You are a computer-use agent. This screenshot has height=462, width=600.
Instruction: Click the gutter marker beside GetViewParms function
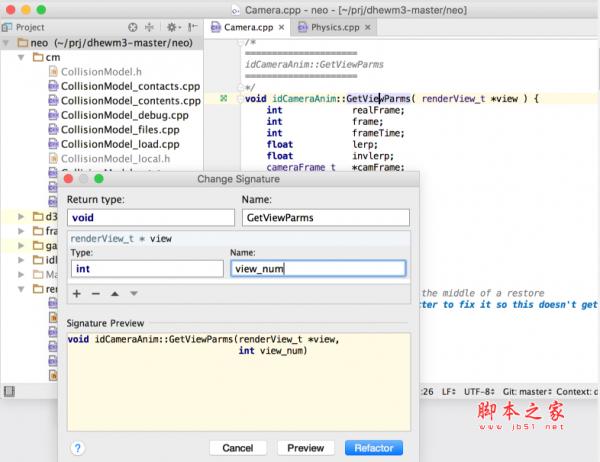click(223, 98)
